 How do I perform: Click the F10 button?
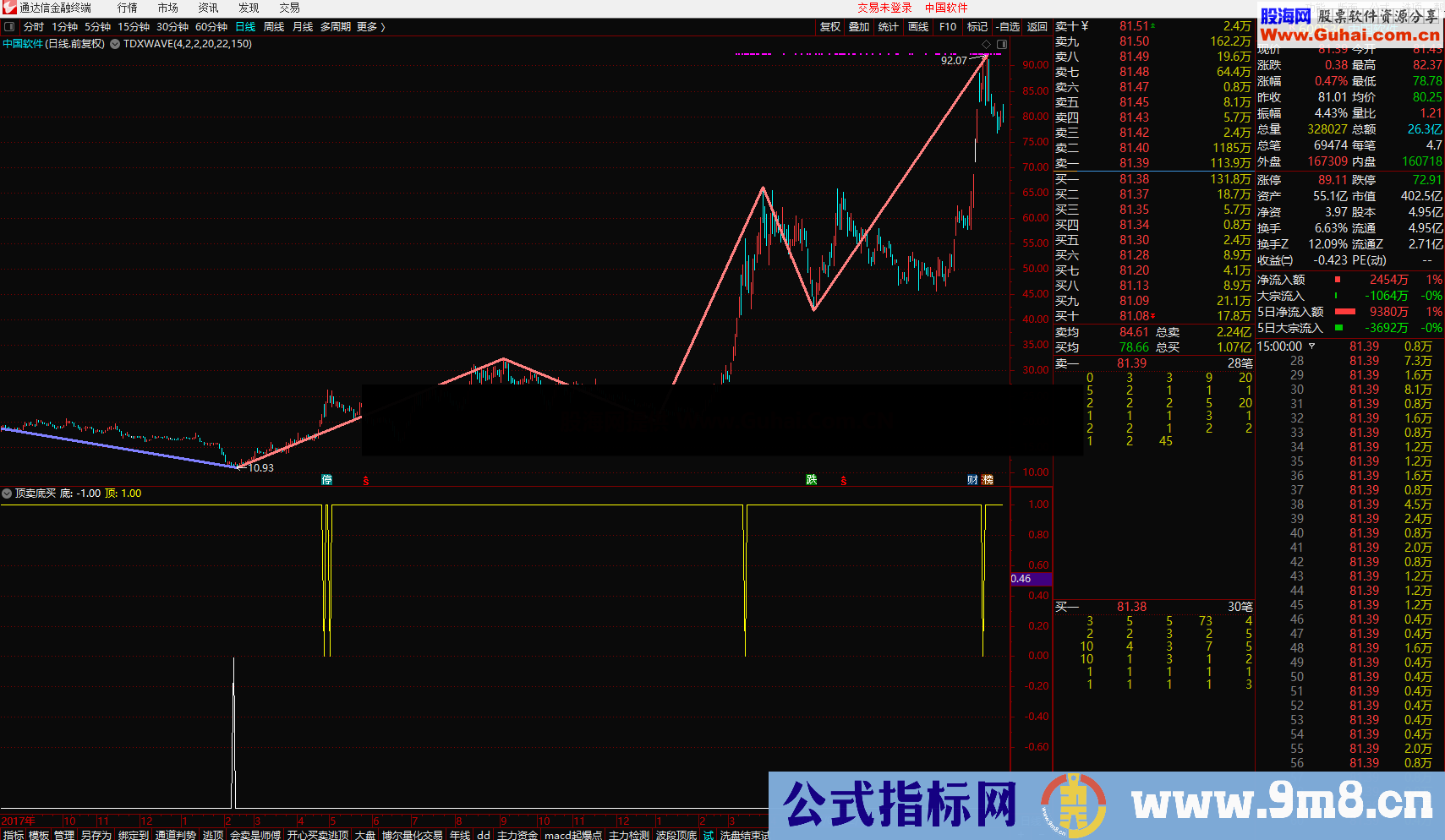(948, 27)
